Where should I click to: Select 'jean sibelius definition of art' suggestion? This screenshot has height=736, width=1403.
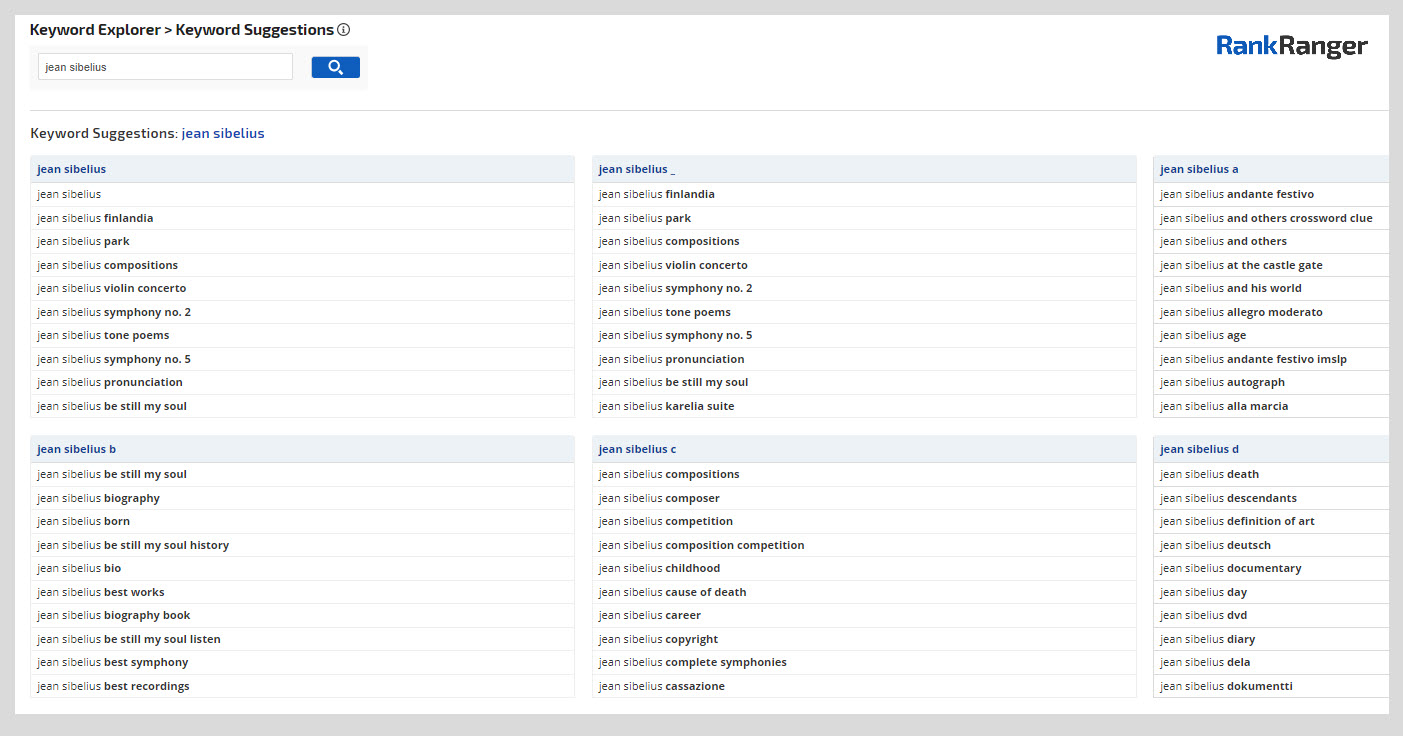1237,521
